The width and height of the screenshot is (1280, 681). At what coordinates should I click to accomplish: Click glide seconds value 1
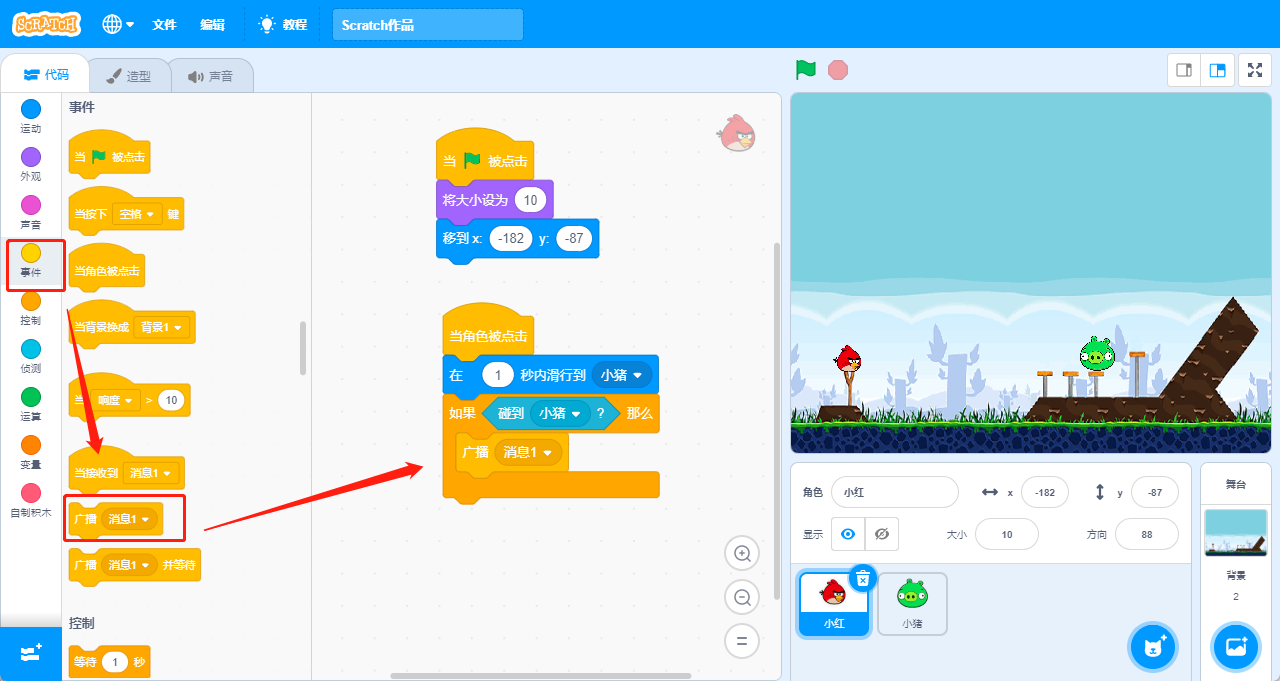coord(497,375)
